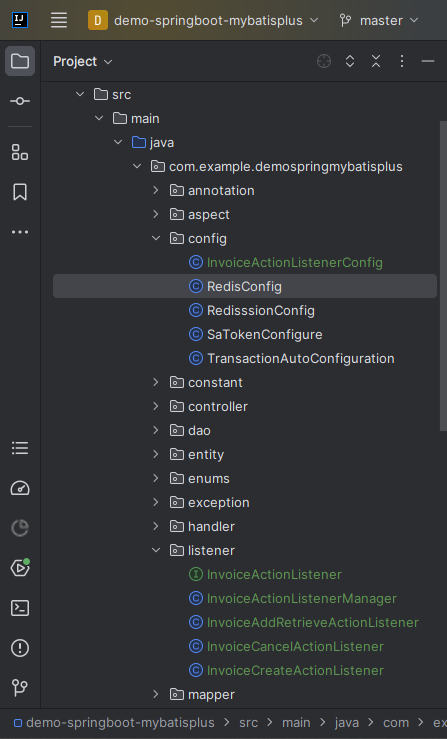447x739 pixels.
Task: Click the src breadcrumb in navigation bar
Action: (x=248, y=723)
